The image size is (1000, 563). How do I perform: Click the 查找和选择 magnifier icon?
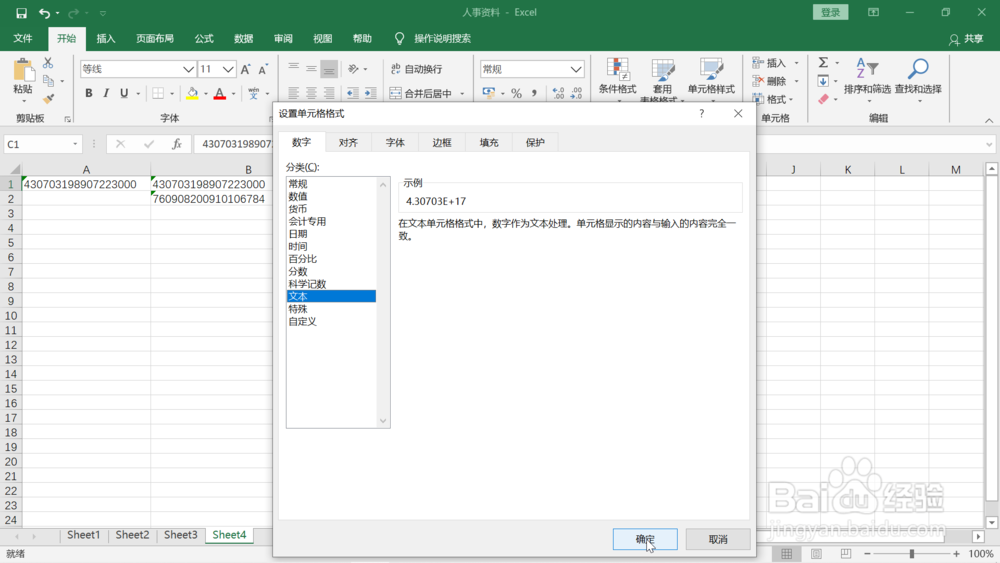918,68
